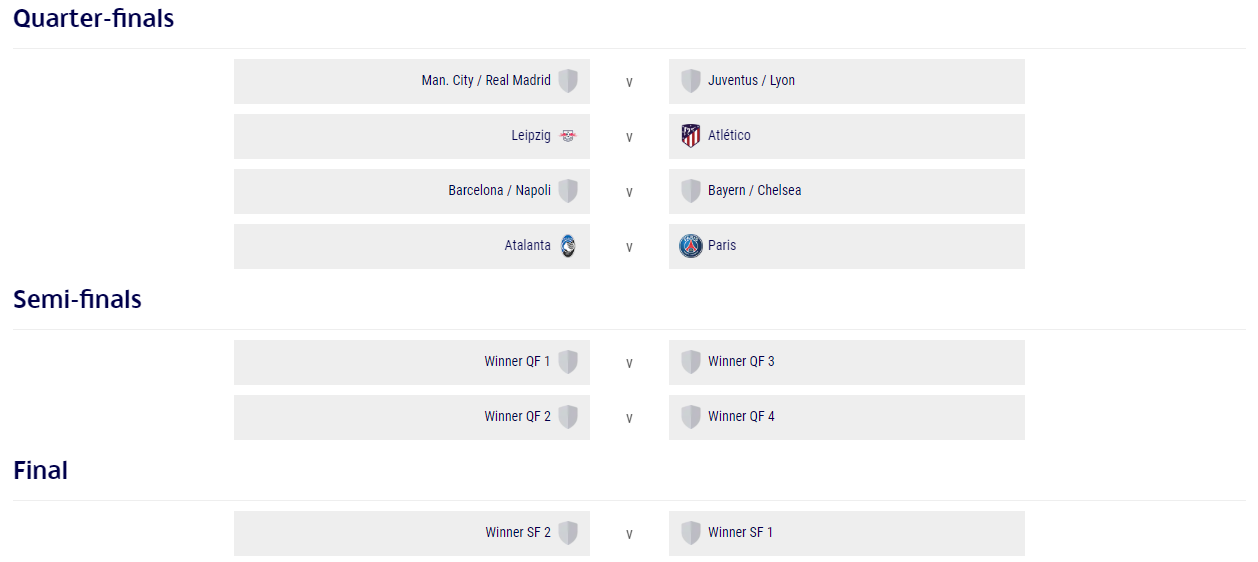Screen dimensions: 1258x562
Task: Select the Winner QF 3 semi-final slot
Action: click(847, 362)
